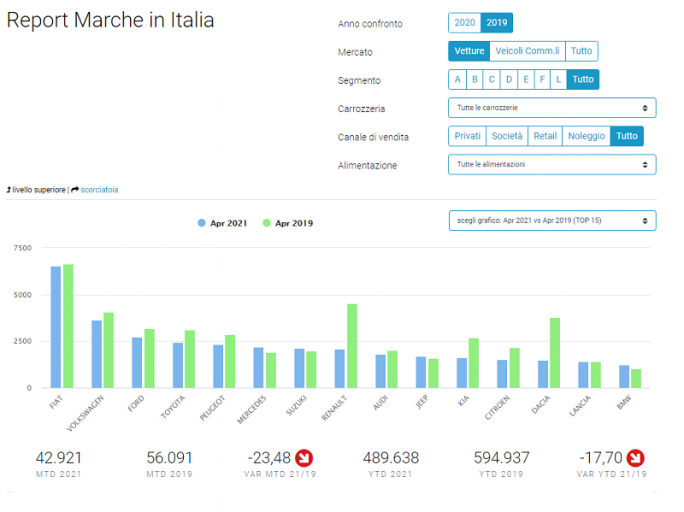The image size is (684, 512).
Task: Click the PEUGEOT axis label
Action: (x=212, y=408)
